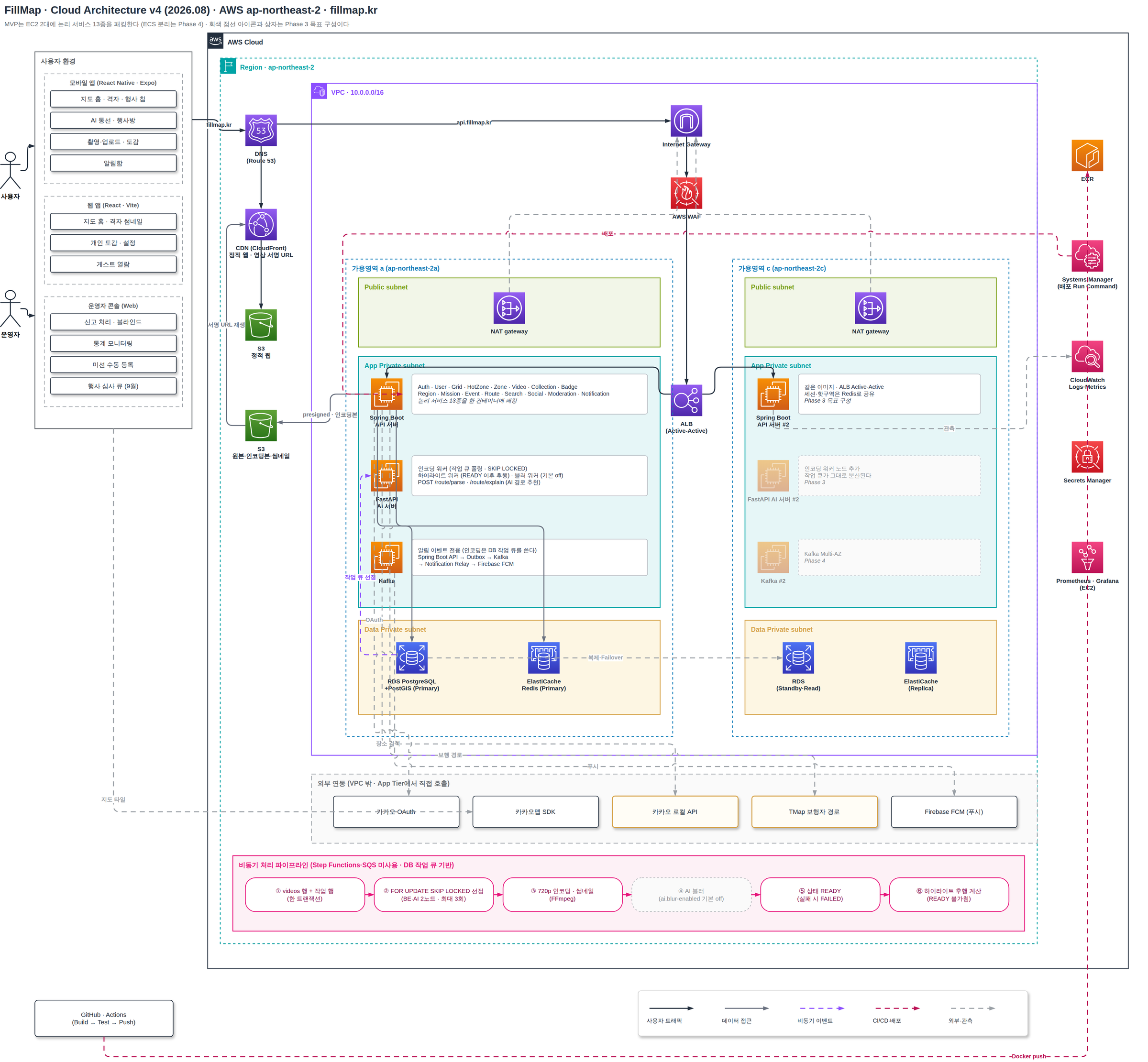Select the Kafka EC2 icon in zone a
This screenshot has width=1148, height=1062.
click(386, 558)
